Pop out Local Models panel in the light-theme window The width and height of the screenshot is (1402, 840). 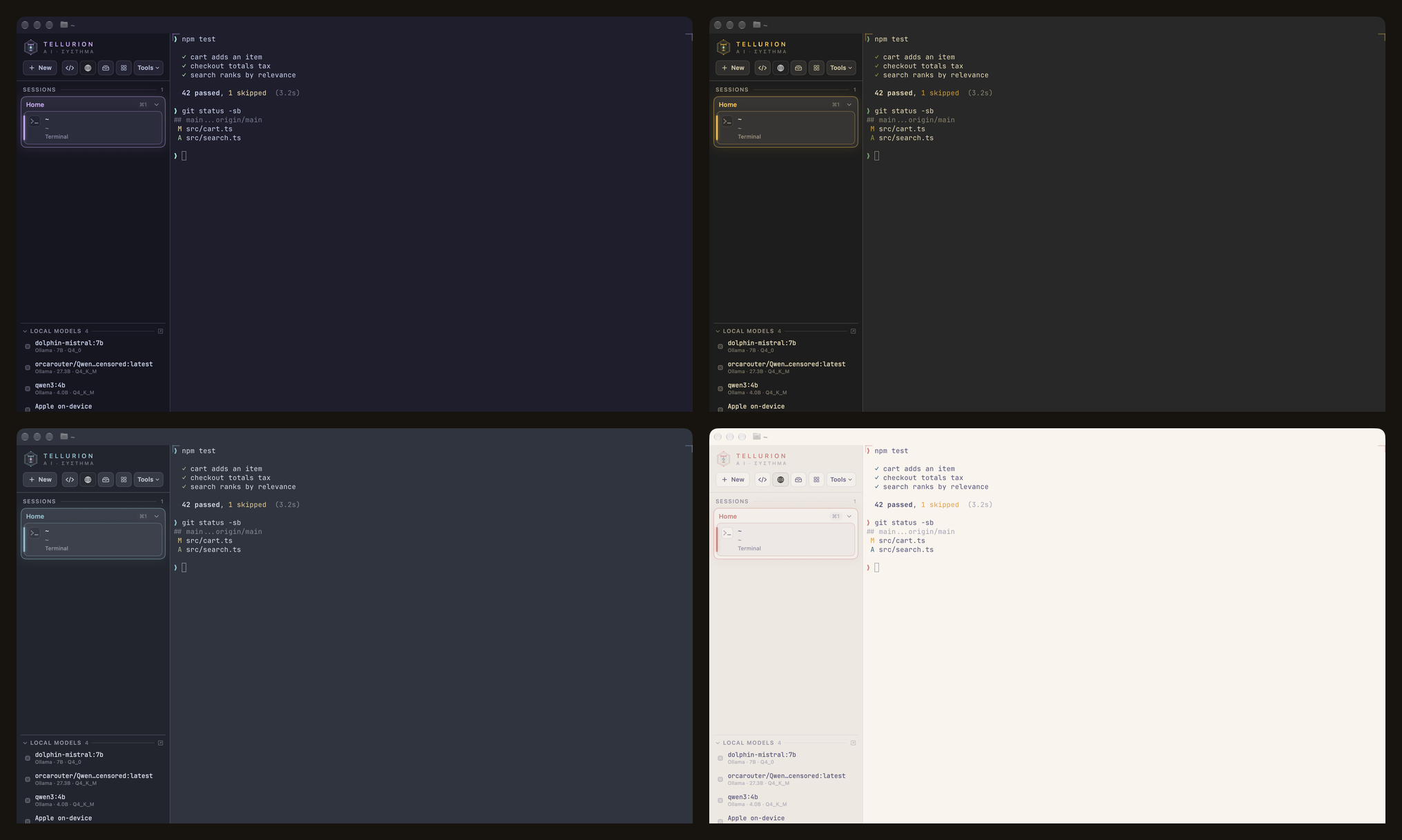(x=853, y=743)
